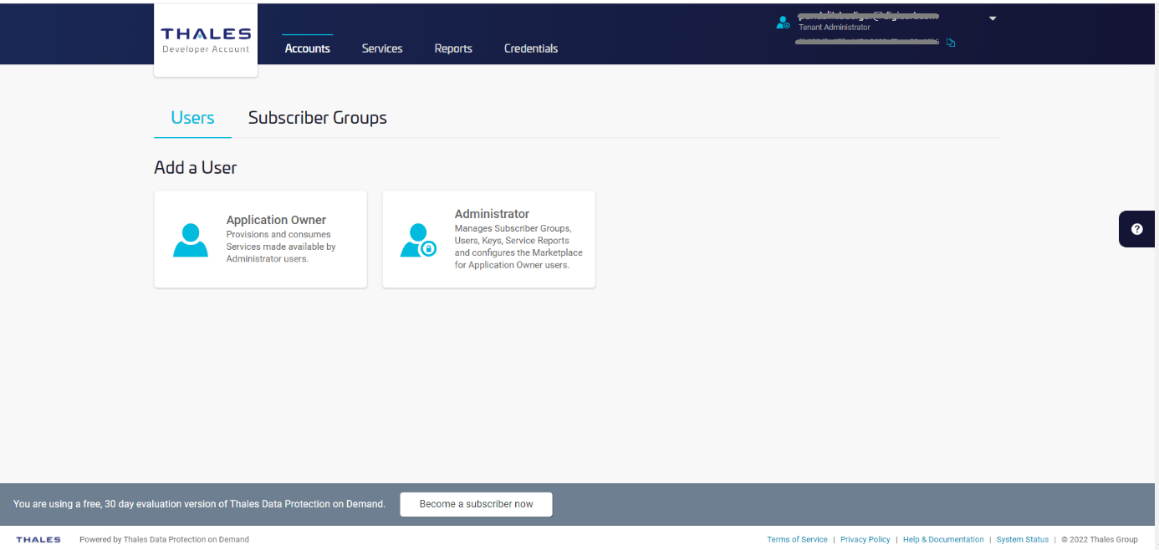Open the Accounts menu
Image resolution: width=1159 pixels, height=550 pixels.
point(307,48)
